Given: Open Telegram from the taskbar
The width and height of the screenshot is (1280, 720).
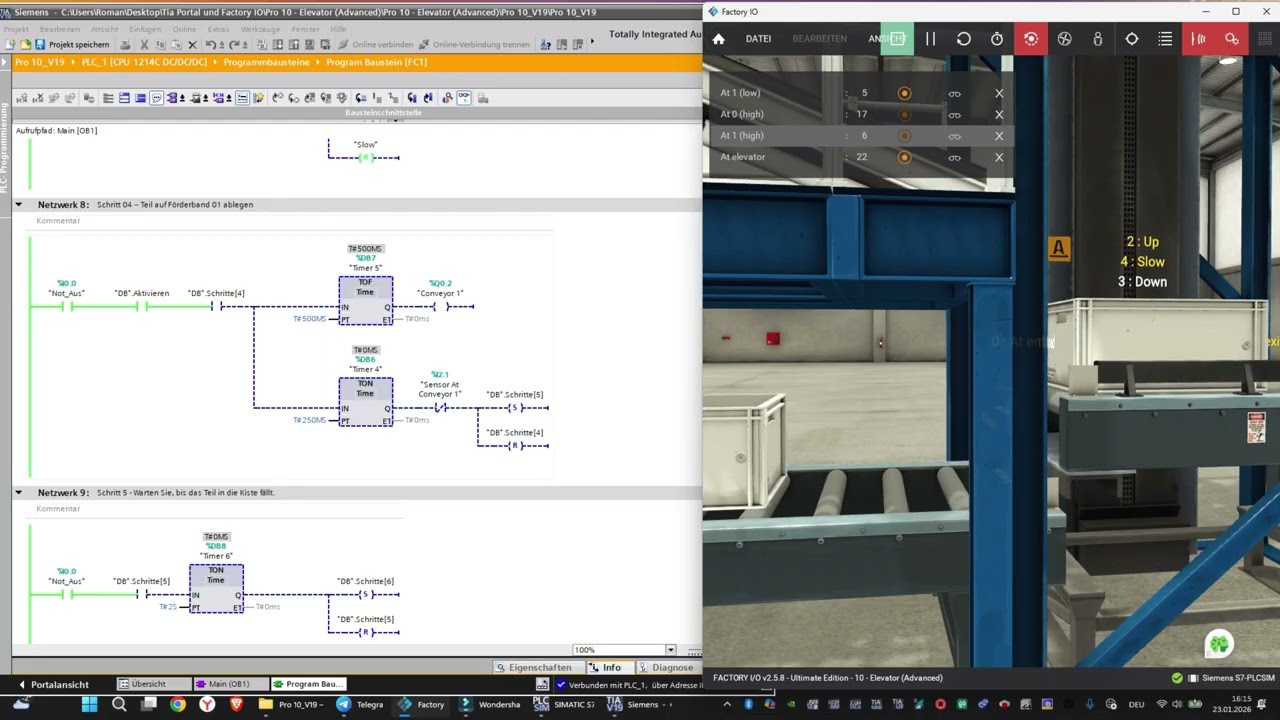Looking at the screenshot, I should click(x=360, y=704).
